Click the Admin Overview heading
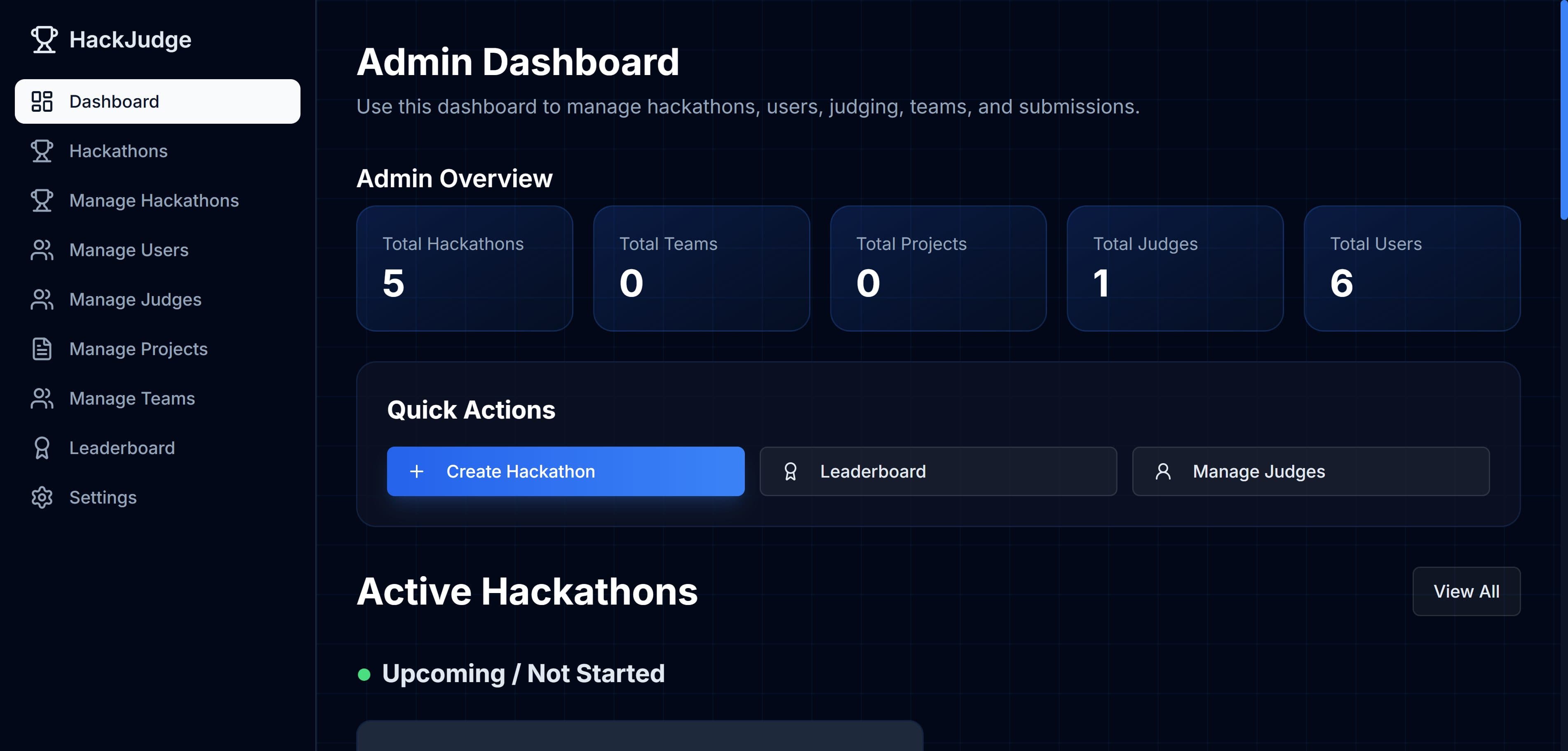This screenshot has height=751, width=1568. coord(455,179)
